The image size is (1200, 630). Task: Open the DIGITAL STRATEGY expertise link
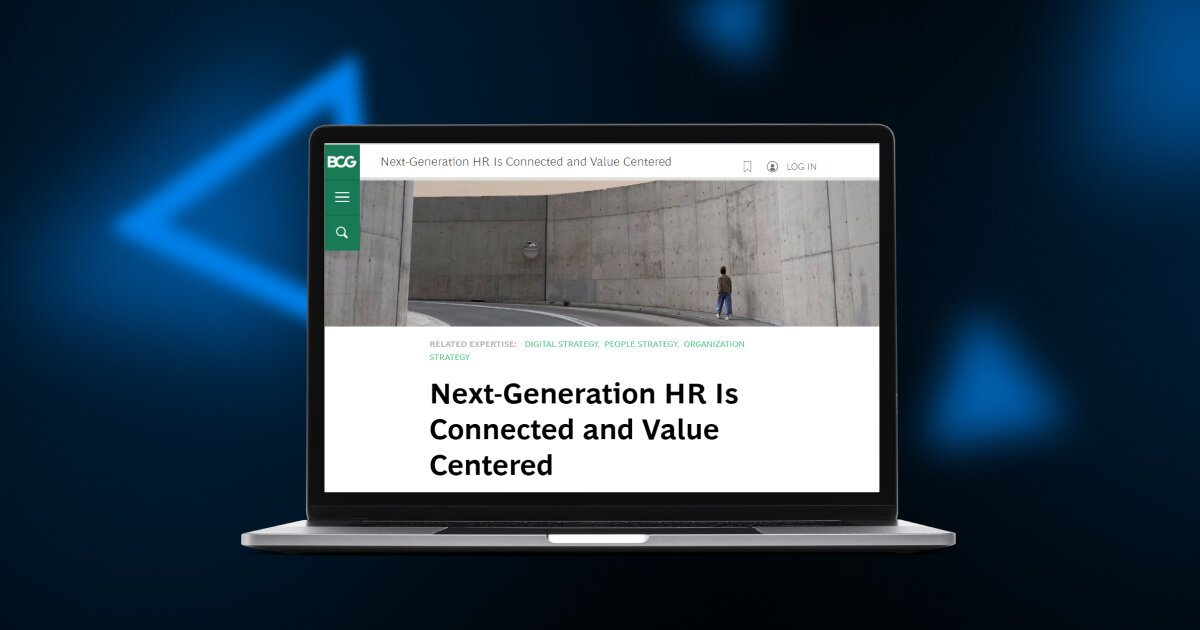561,344
